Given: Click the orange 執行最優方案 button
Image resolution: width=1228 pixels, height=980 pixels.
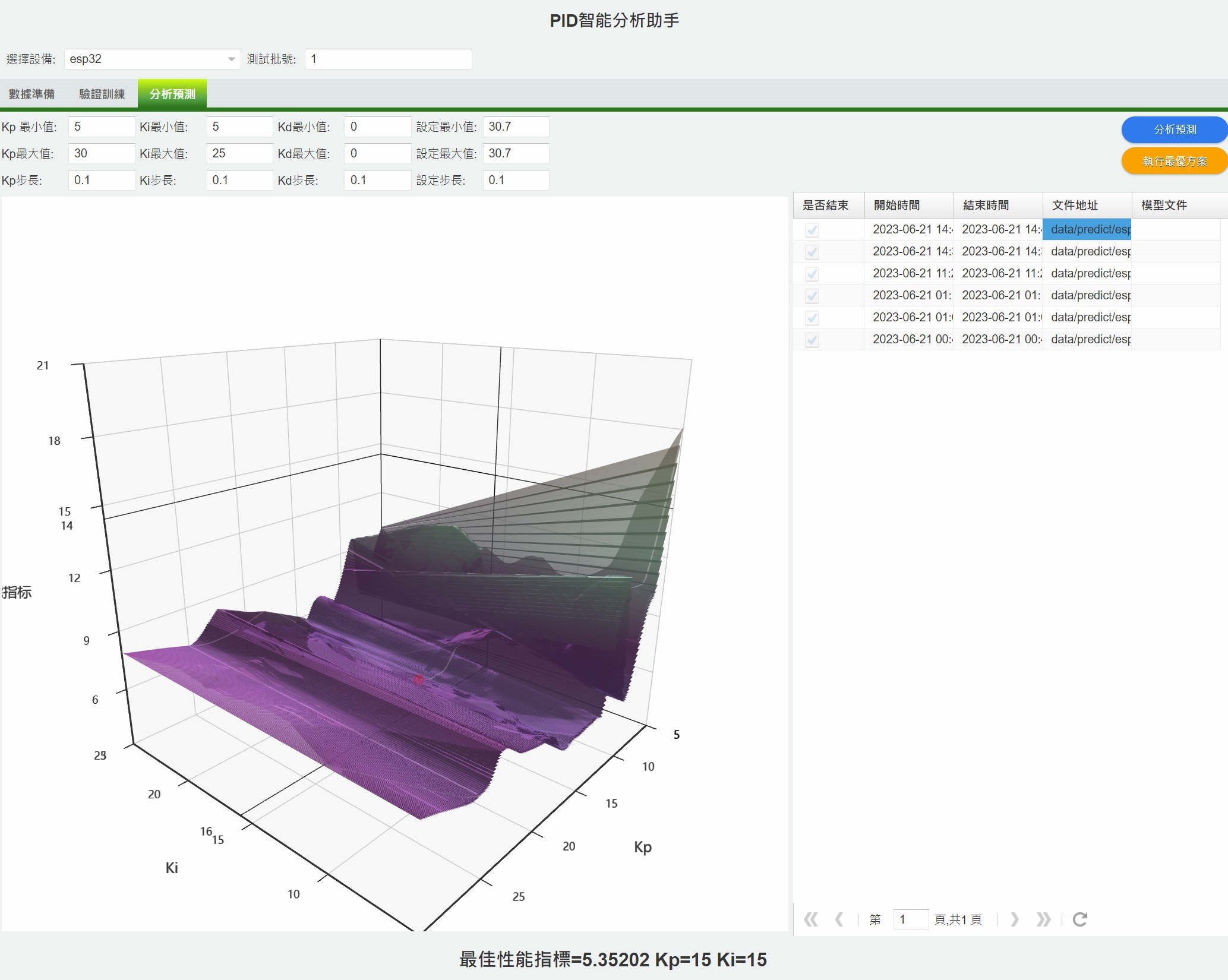Looking at the screenshot, I should [x=1174, y=161].
